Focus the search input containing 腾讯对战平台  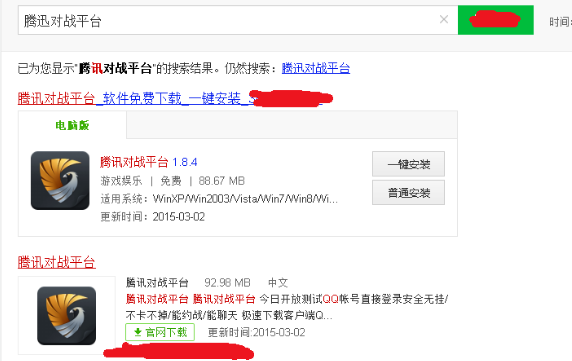238,20
